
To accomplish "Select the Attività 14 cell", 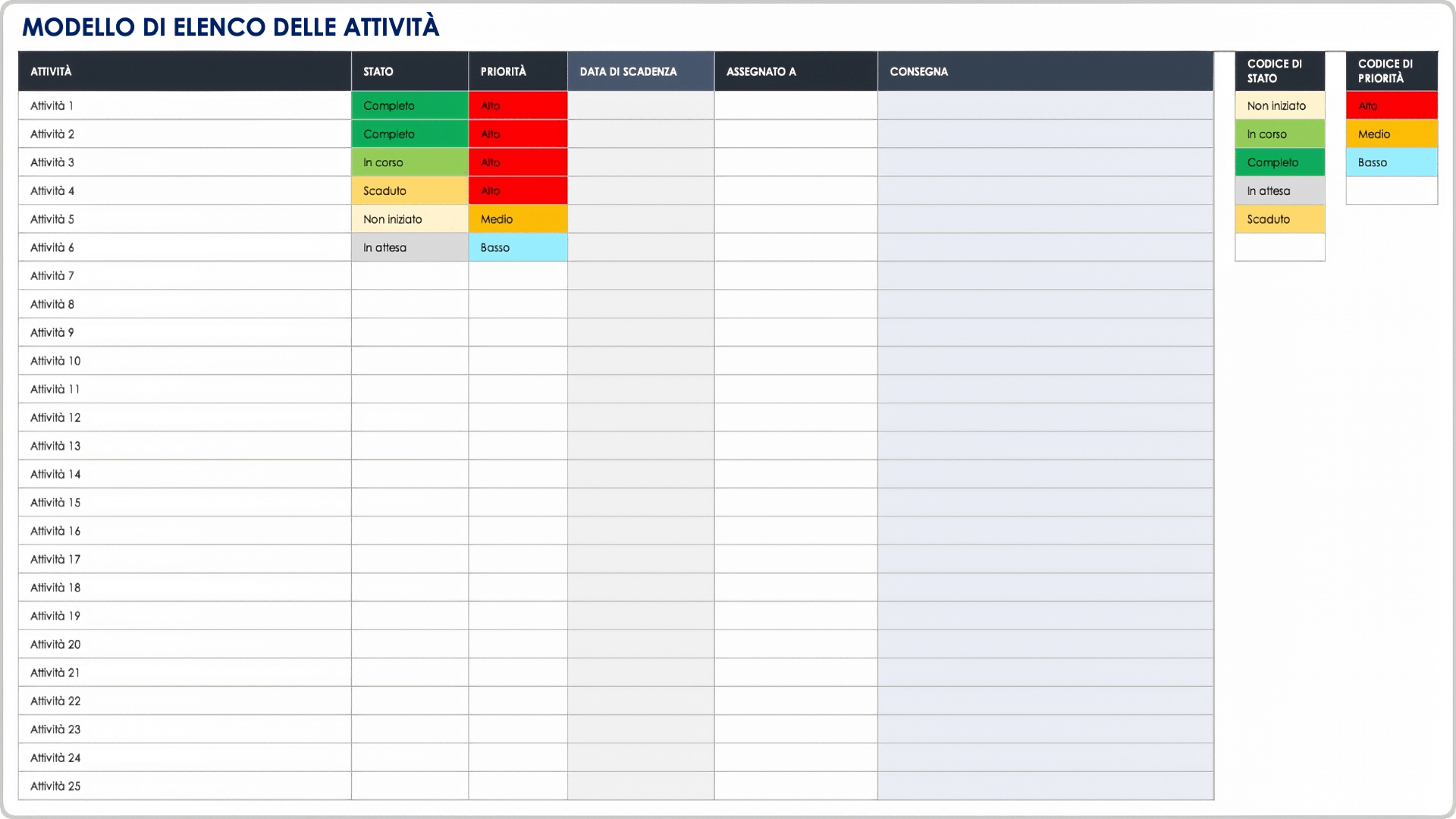I will pos(184,474).
